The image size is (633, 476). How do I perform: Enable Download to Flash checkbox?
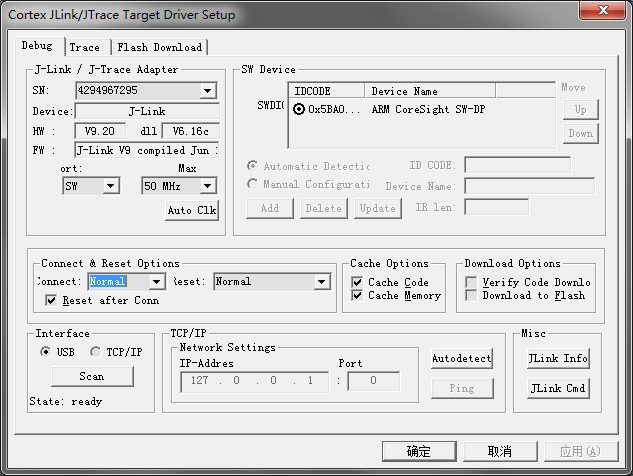[471, 296]
